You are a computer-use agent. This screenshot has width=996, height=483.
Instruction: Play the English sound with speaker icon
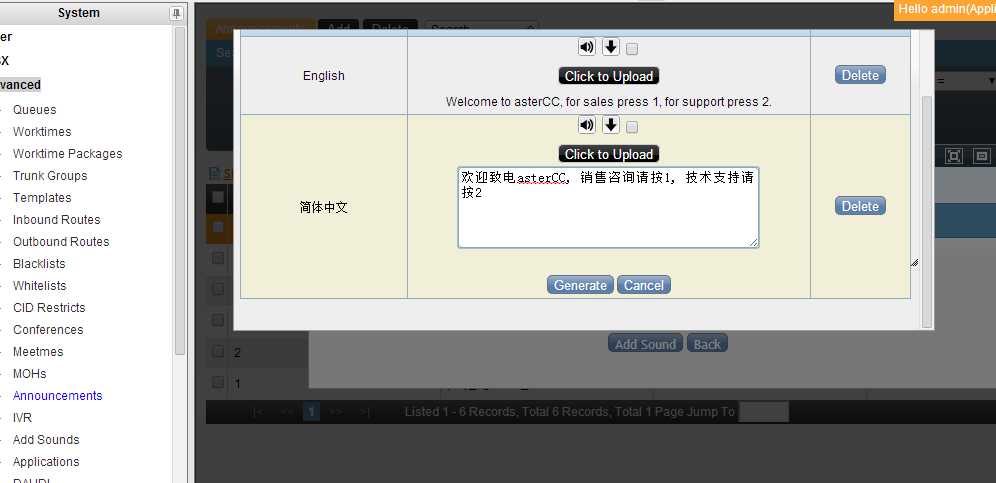(586, 47)
